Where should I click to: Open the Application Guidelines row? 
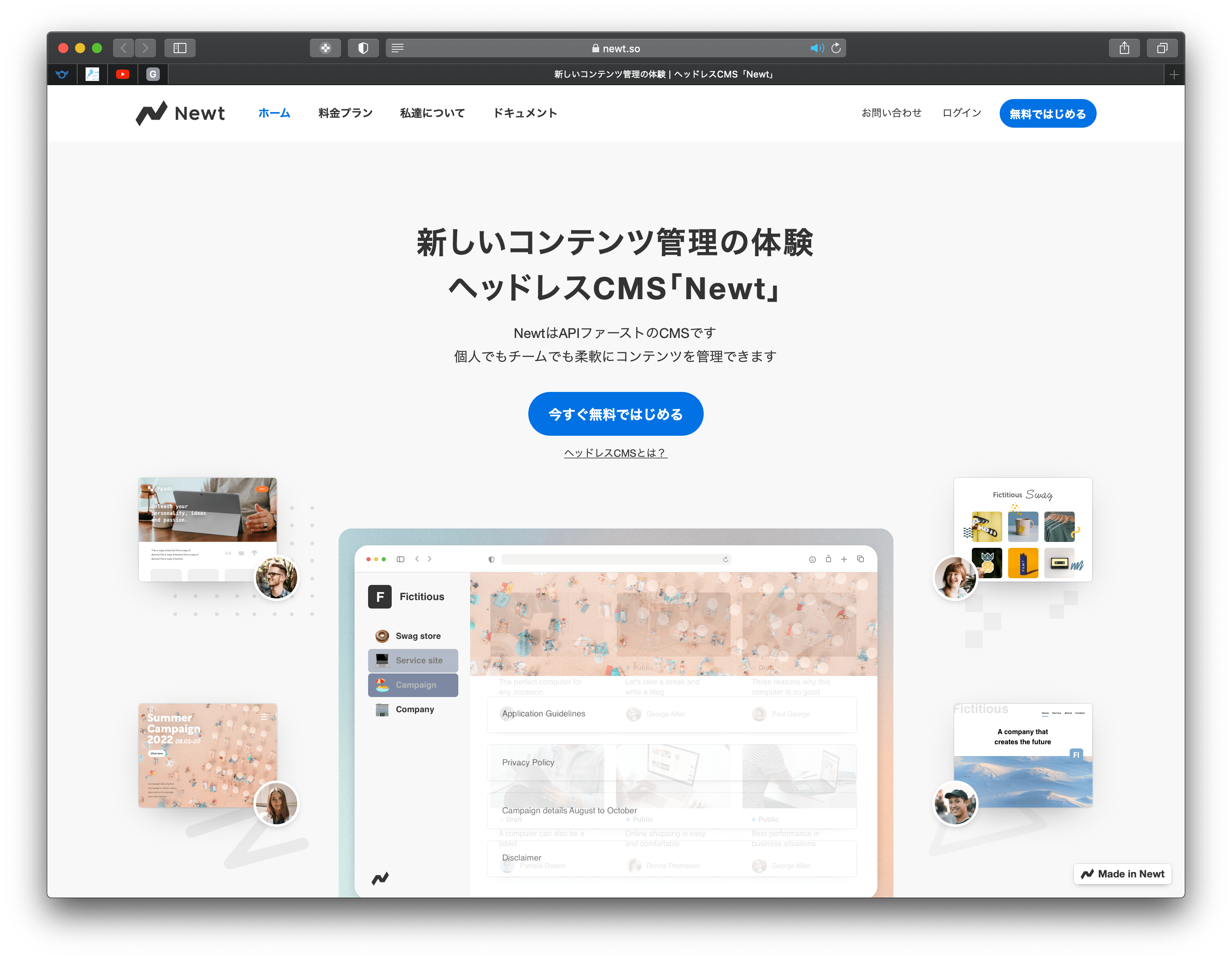coord(672,714)
